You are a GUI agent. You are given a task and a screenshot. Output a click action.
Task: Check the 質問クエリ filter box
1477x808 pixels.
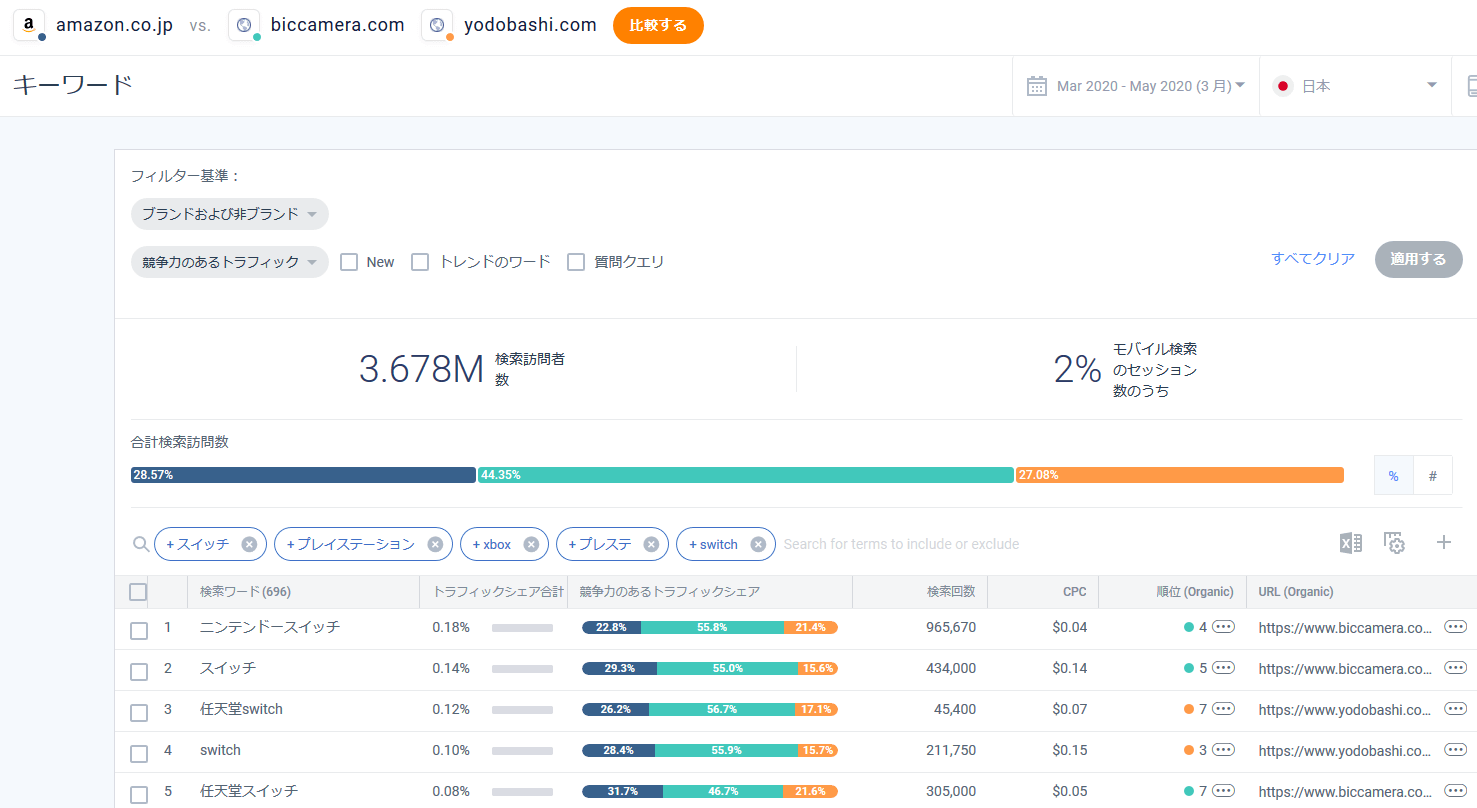tap(575, 262)
